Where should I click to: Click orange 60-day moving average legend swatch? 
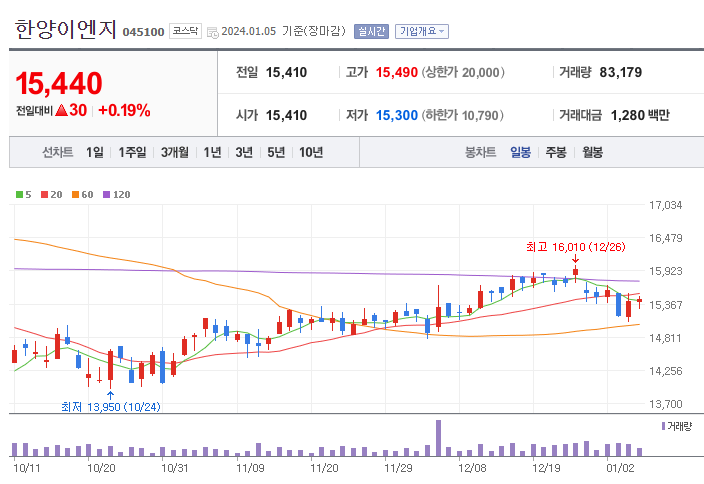tap(75, 194)
